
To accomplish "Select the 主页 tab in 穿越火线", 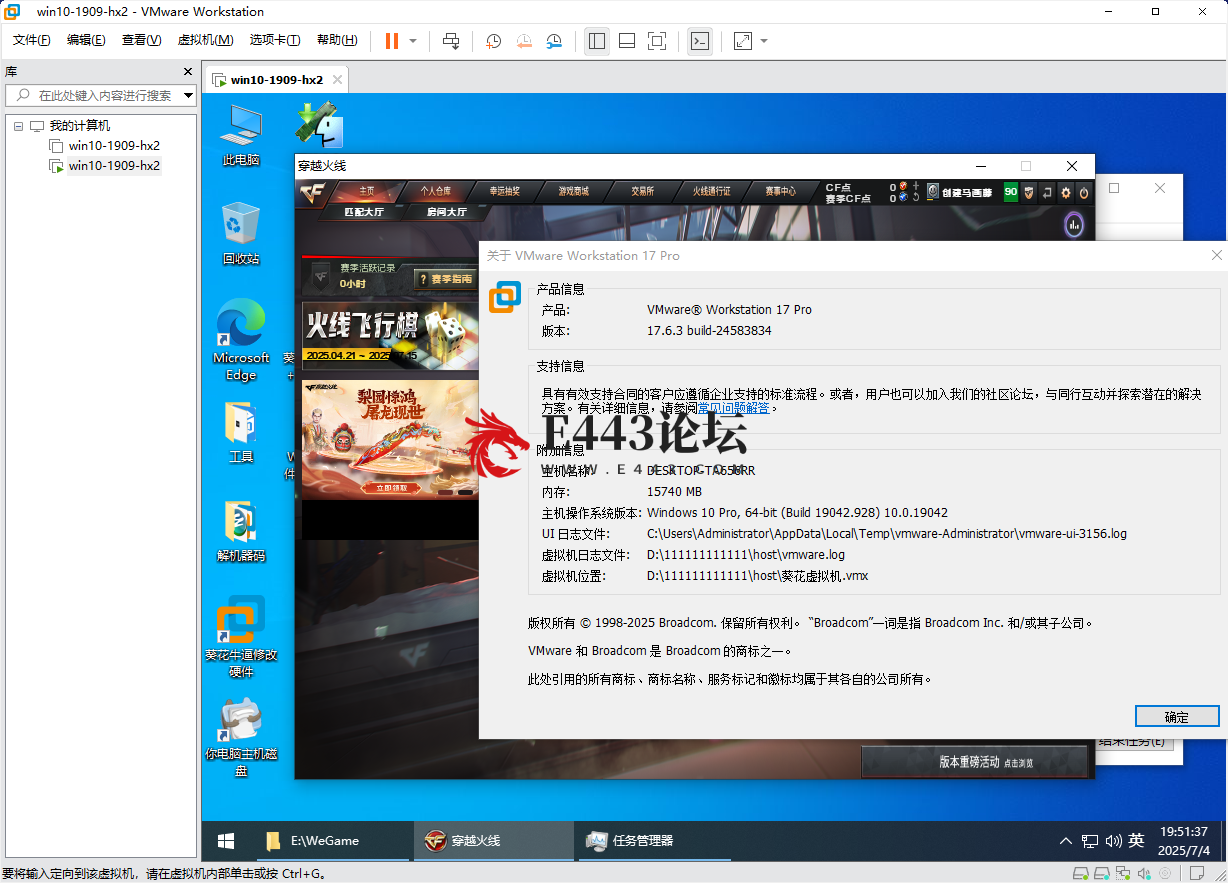I will point(367,191).
